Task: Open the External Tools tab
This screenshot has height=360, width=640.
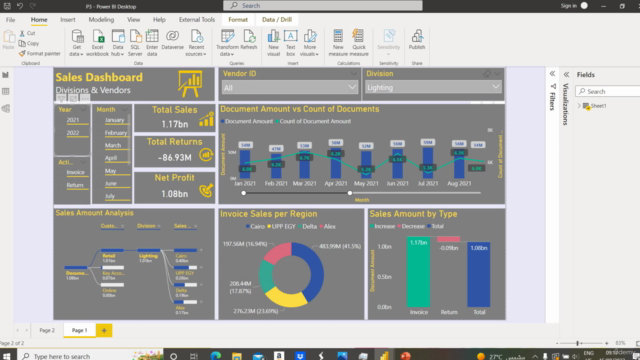Action: pyautogui.click(x=197, y=20)
